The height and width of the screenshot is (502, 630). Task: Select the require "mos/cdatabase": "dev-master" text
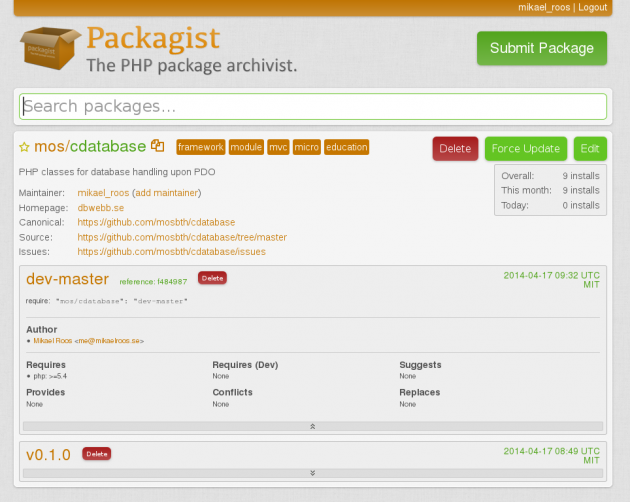pos(107,301)
